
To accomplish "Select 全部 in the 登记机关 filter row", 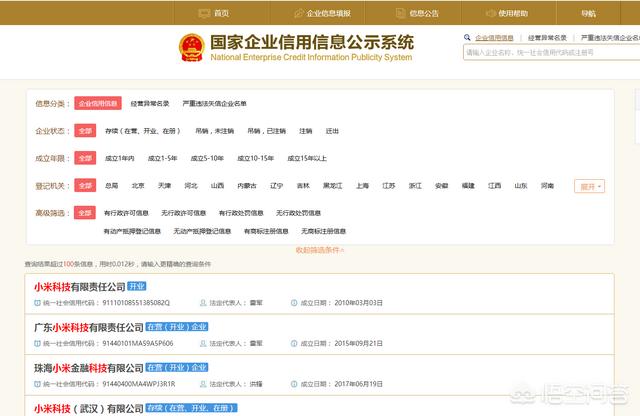I will point(85,185).
